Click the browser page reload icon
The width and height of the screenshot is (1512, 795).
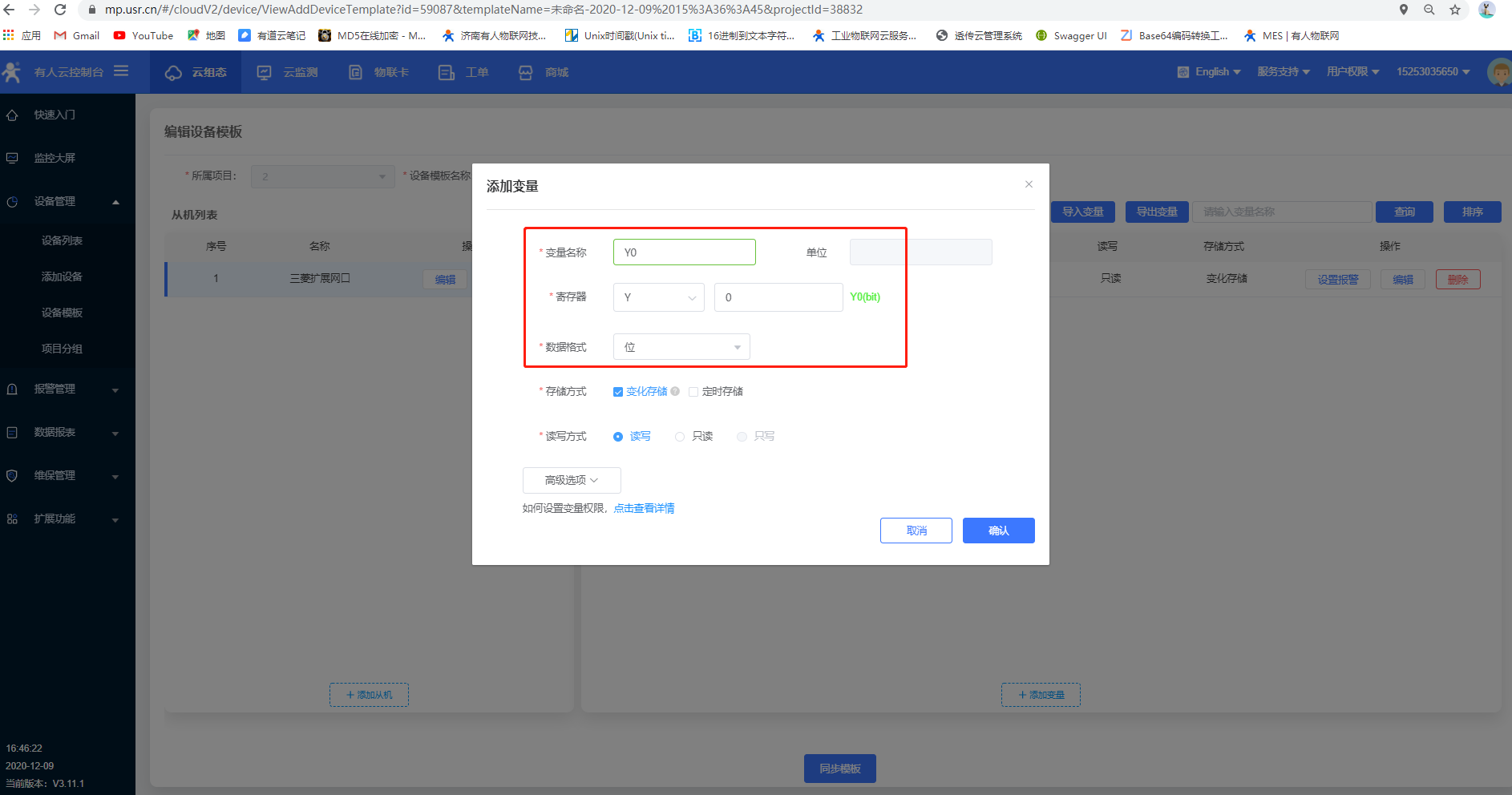coord(60,10)
